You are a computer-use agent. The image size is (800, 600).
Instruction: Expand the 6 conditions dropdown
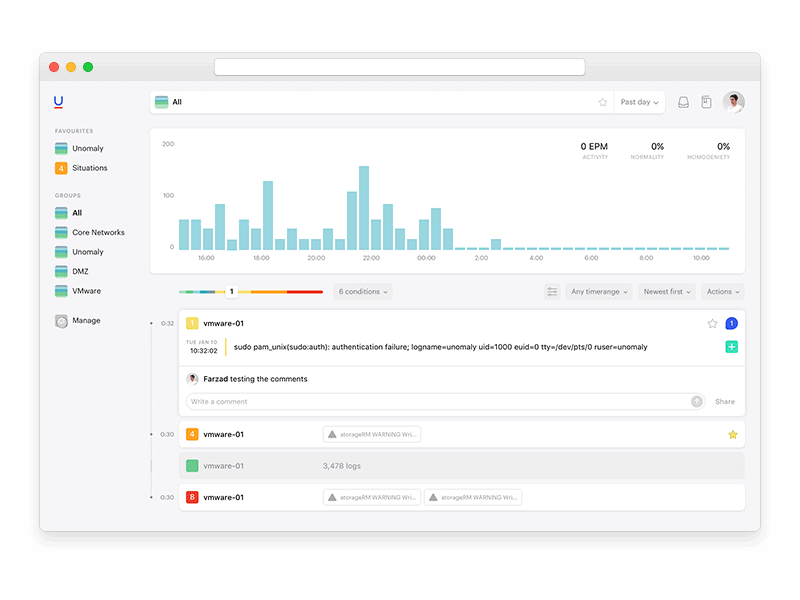pos(362,291)
